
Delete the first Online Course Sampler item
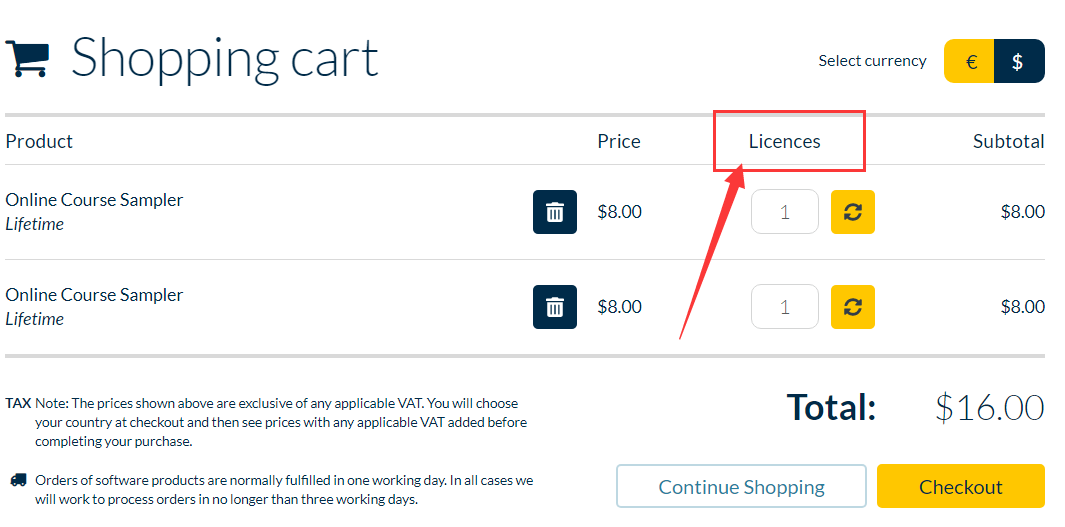(x=555, y=212)
